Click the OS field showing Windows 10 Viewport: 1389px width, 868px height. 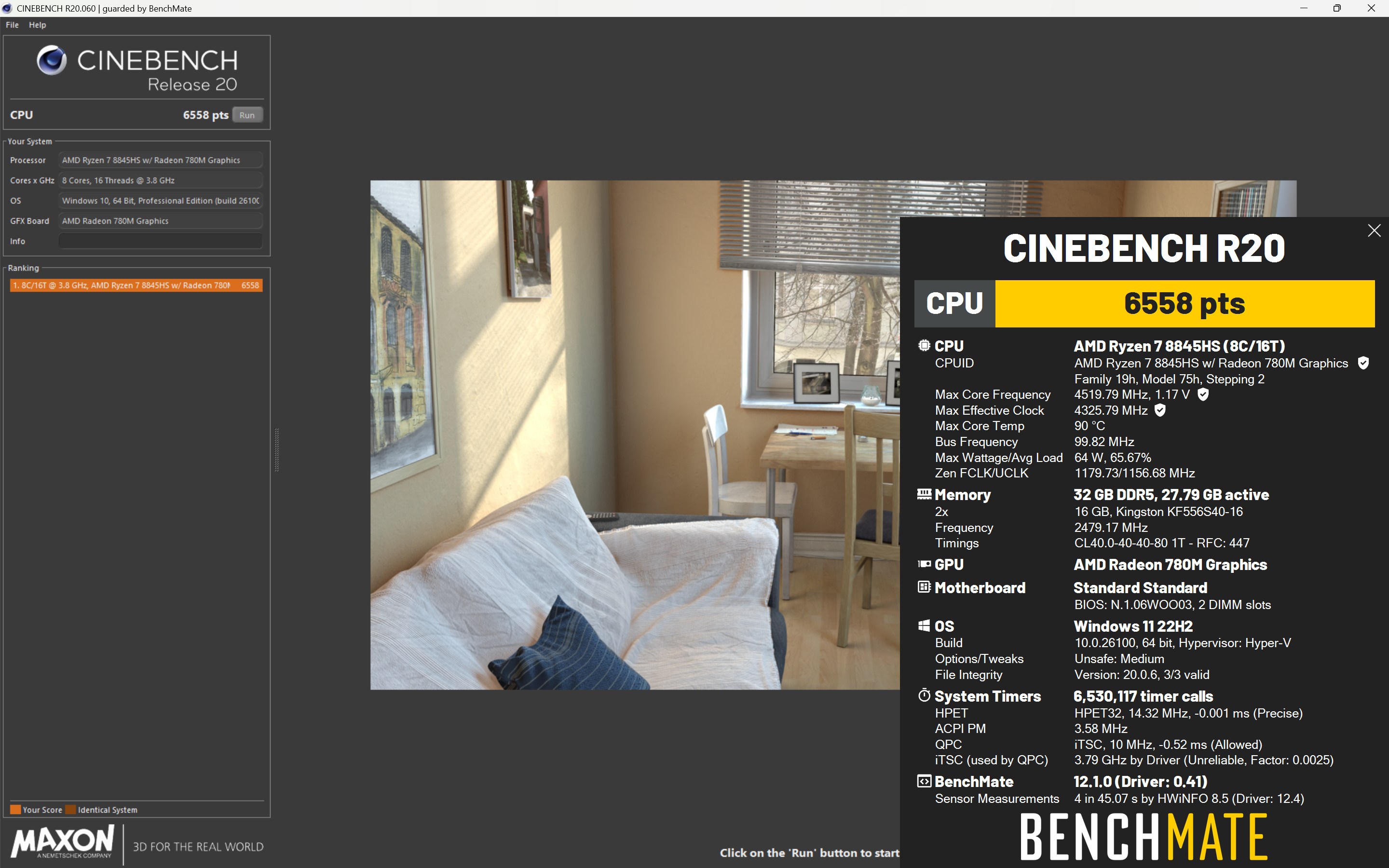point(161,200)
